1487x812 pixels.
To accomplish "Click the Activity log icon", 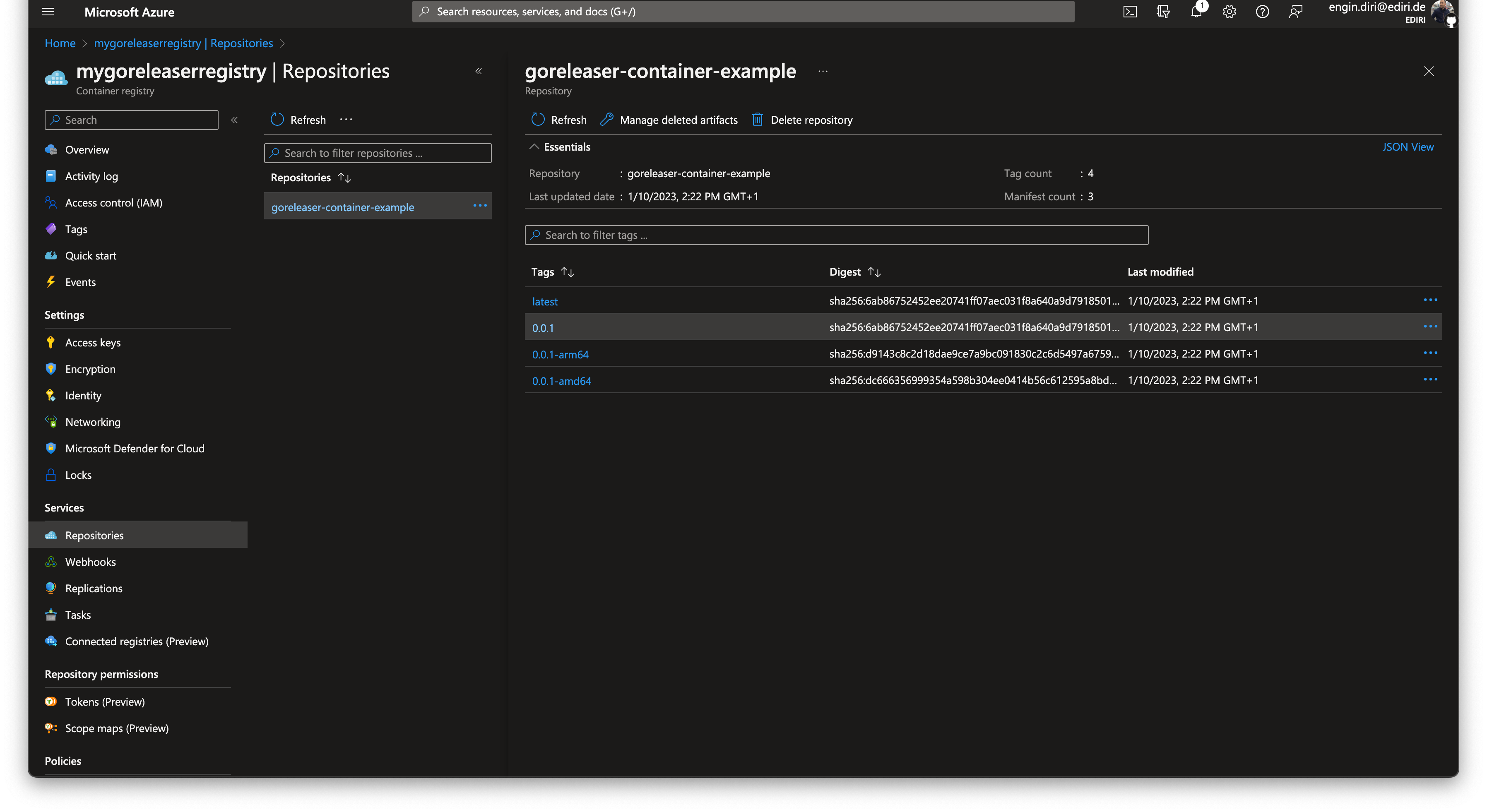I will click(51, 176).
